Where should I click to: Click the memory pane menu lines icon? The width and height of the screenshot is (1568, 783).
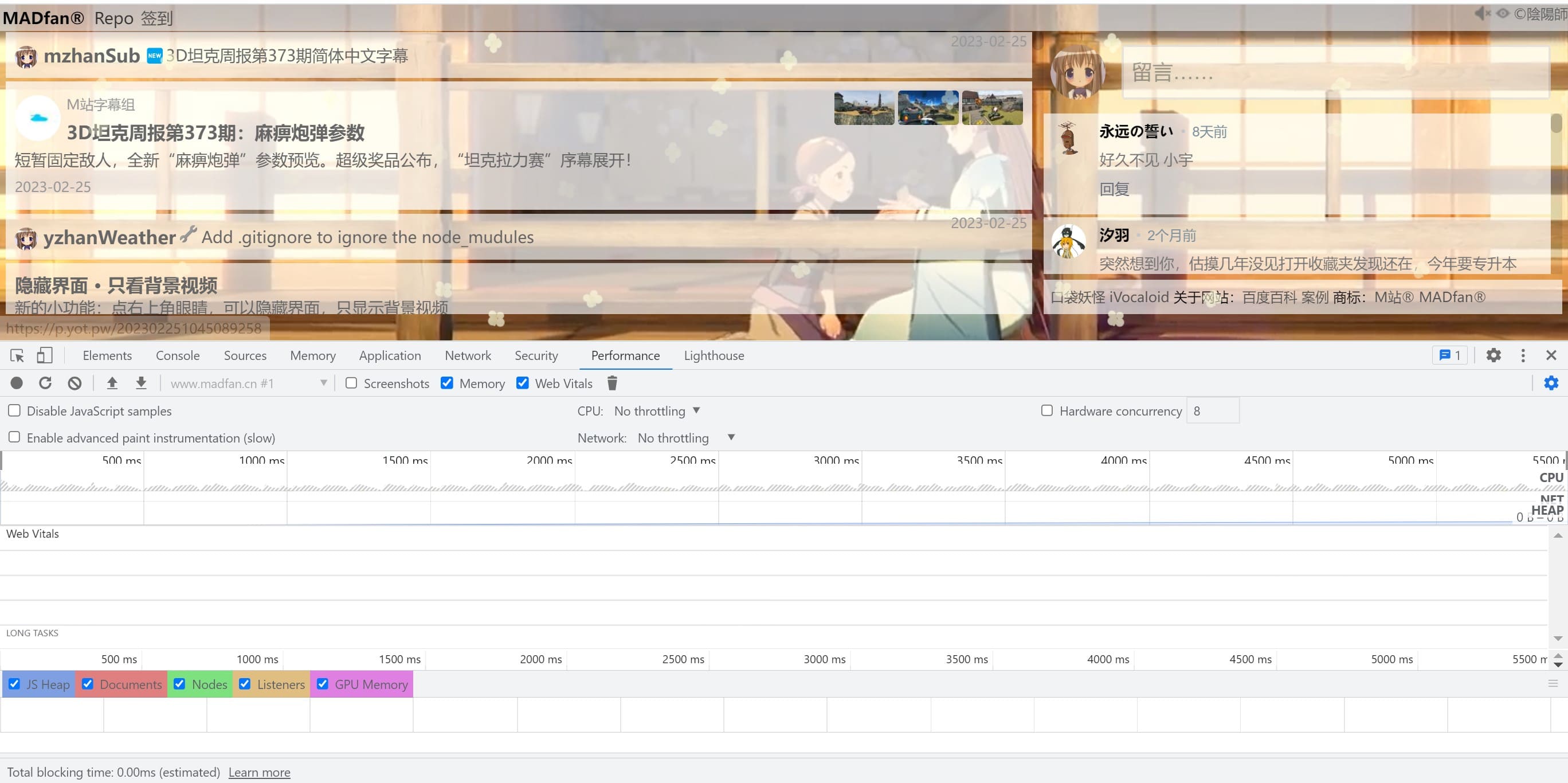pos(1553,684)
